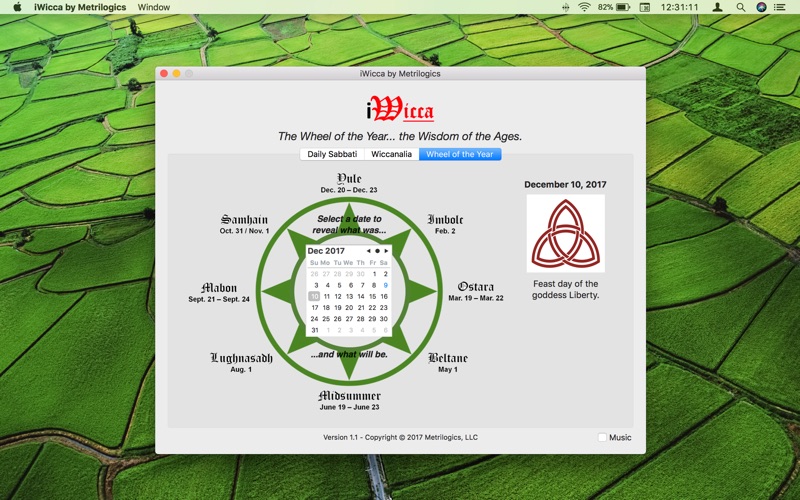Click the 'December 10, 2017' date heading
This screenshot has height=500, width=800.
tap(565, 185)
